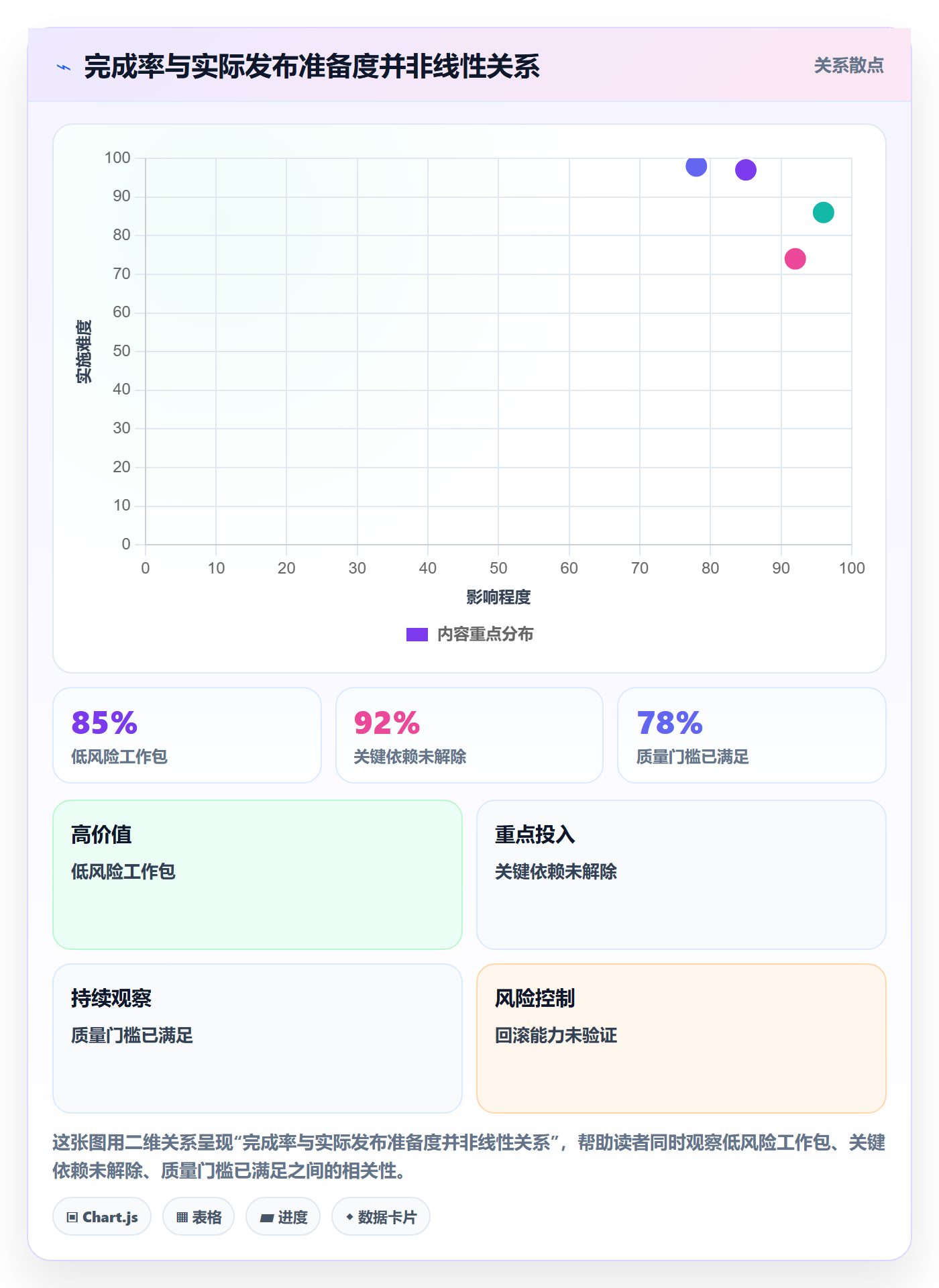This screenshot has width=939, height=1288.
Task: Click the pink scatter point near 92
Action: [x=795, y=259]
